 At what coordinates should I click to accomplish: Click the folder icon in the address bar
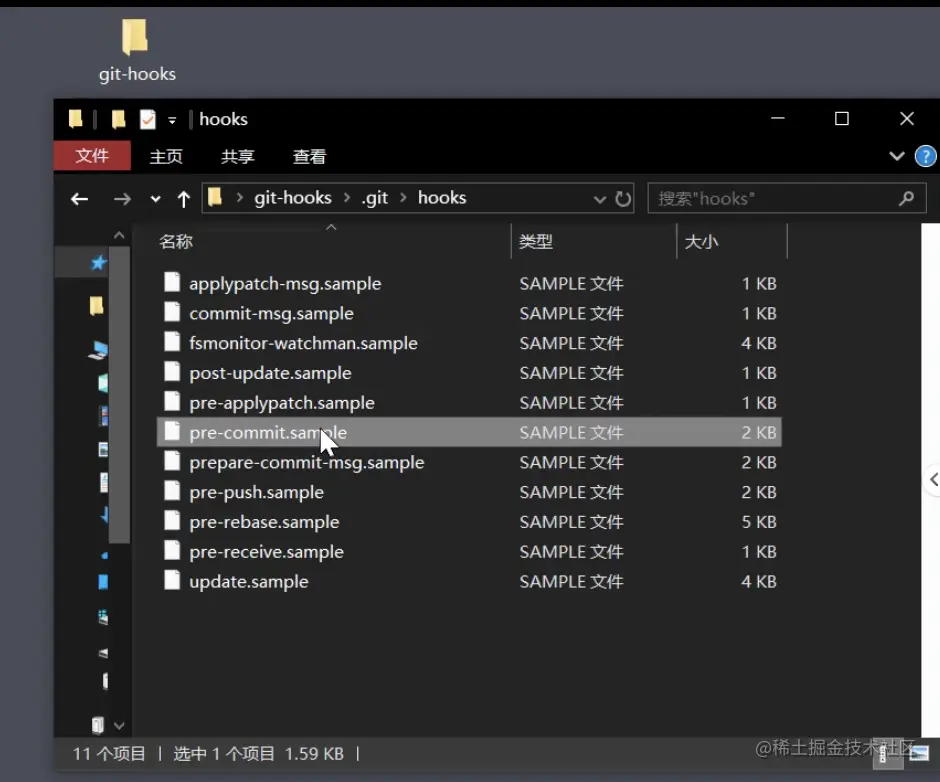point(215,197)
